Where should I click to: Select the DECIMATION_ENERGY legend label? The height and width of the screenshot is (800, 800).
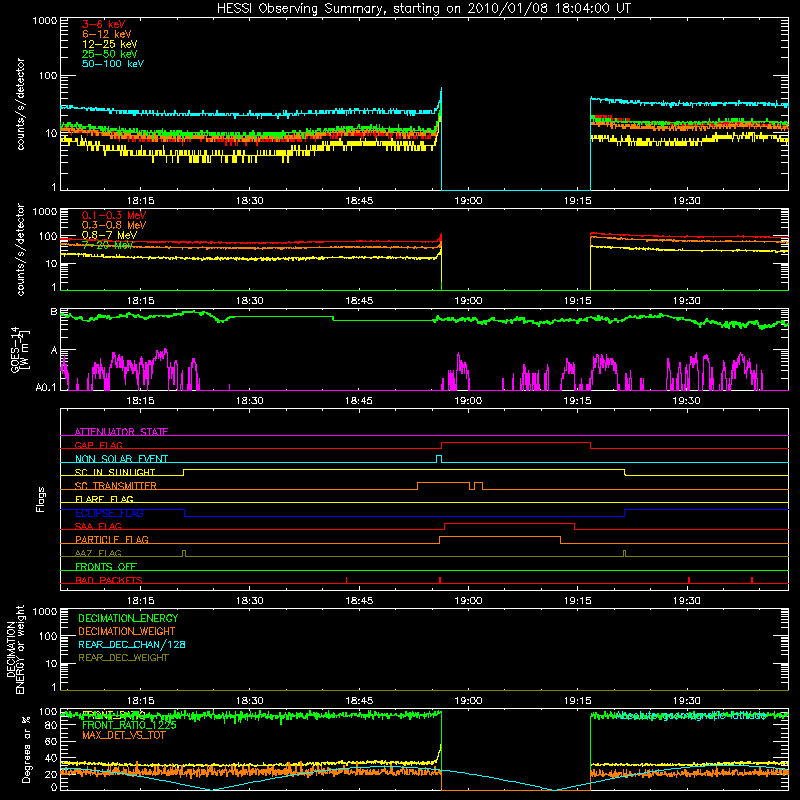(128, 618)
